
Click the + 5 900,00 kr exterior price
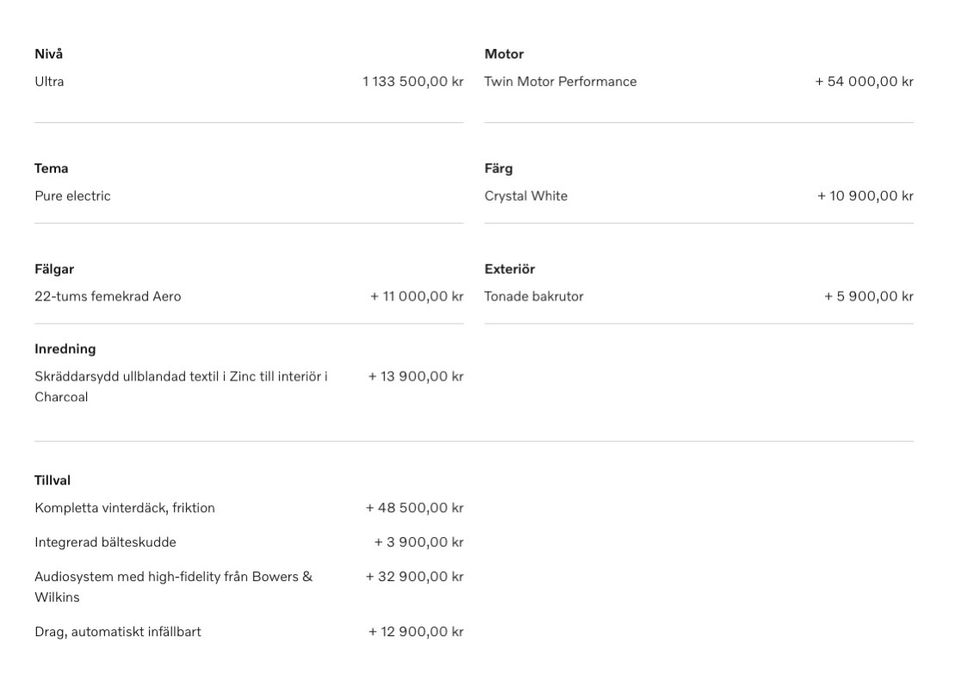[x=868, y=297]
